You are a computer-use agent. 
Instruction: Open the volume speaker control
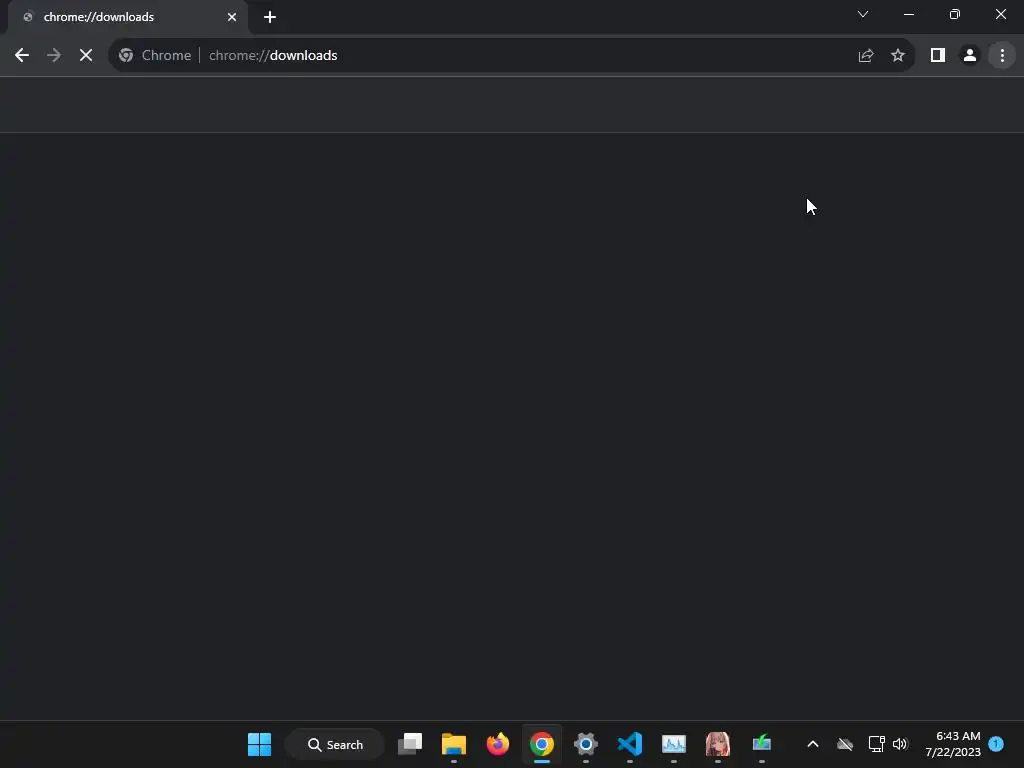tap(901, 744)
